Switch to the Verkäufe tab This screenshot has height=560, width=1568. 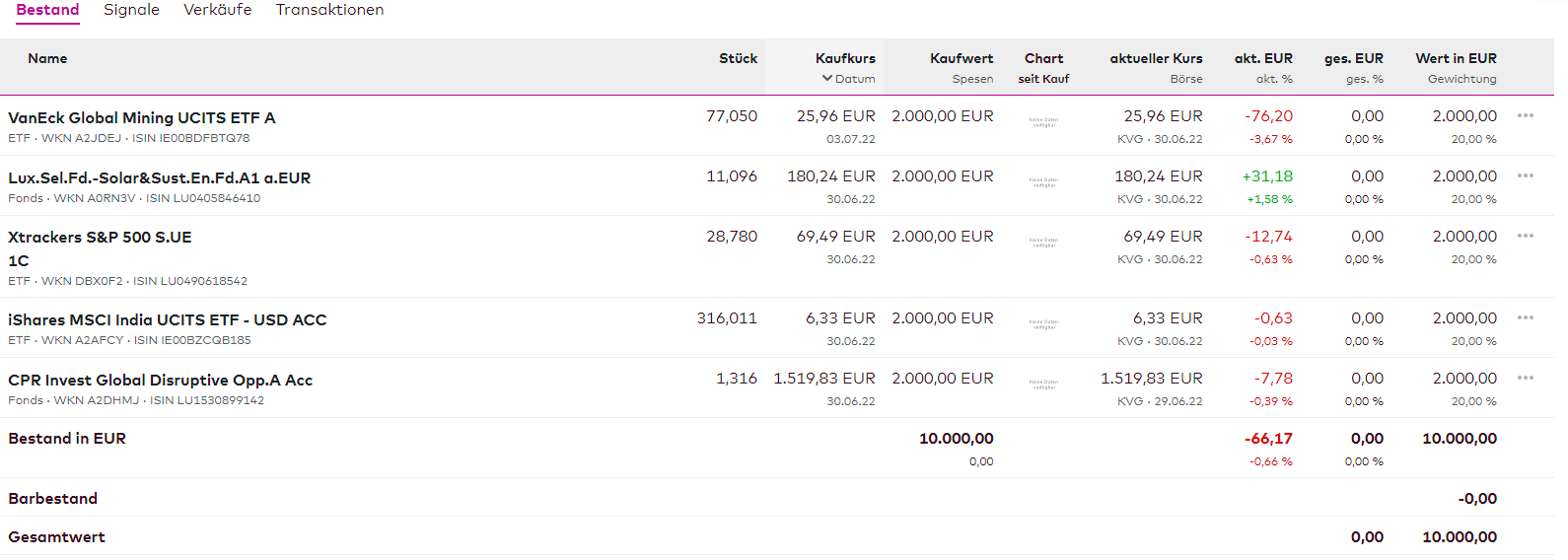217,10
